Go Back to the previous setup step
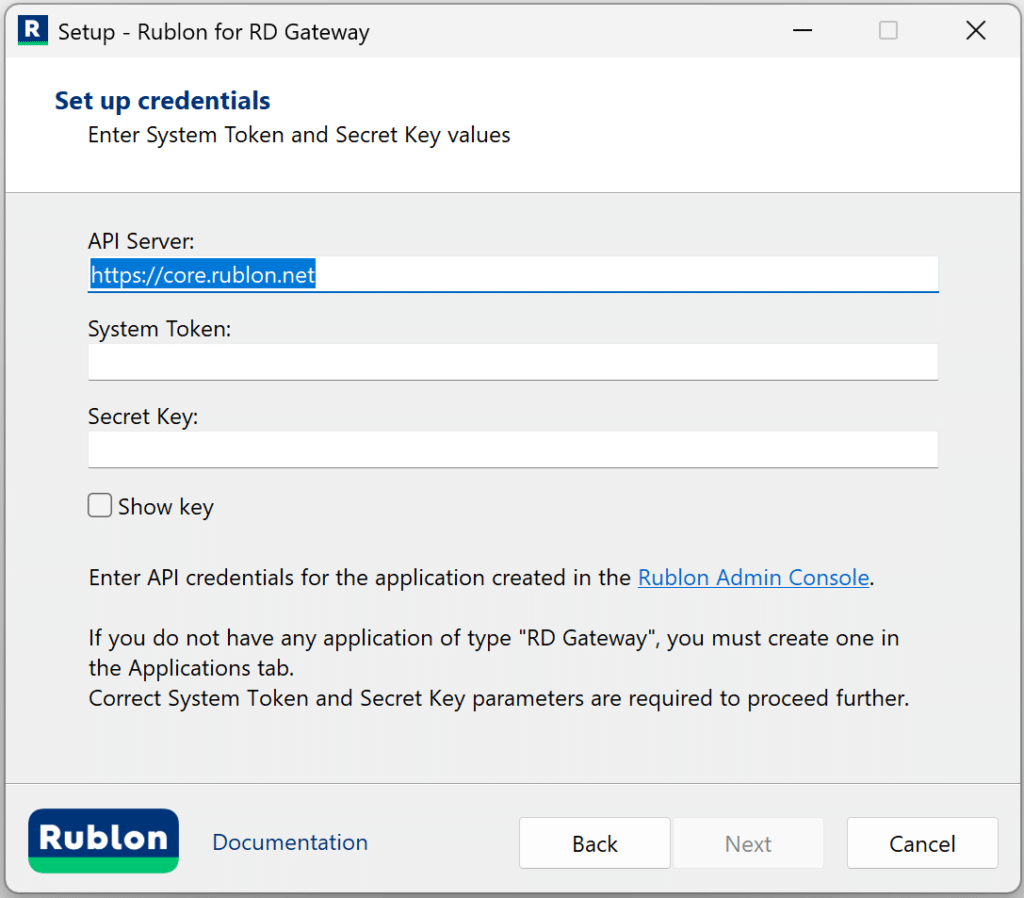1024x898 pixels. 595,844
